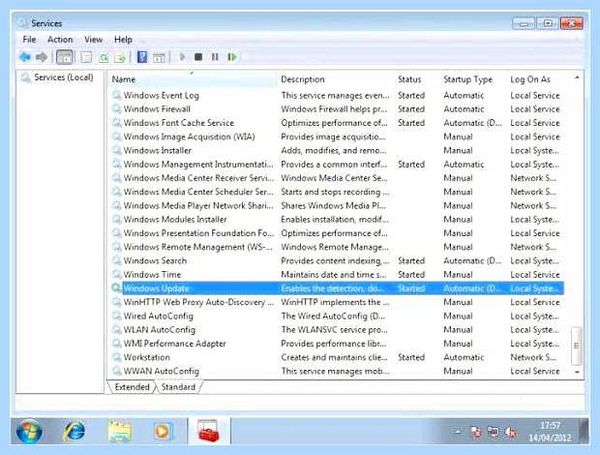Click the Workstation service gear icon

pos(116,357)
